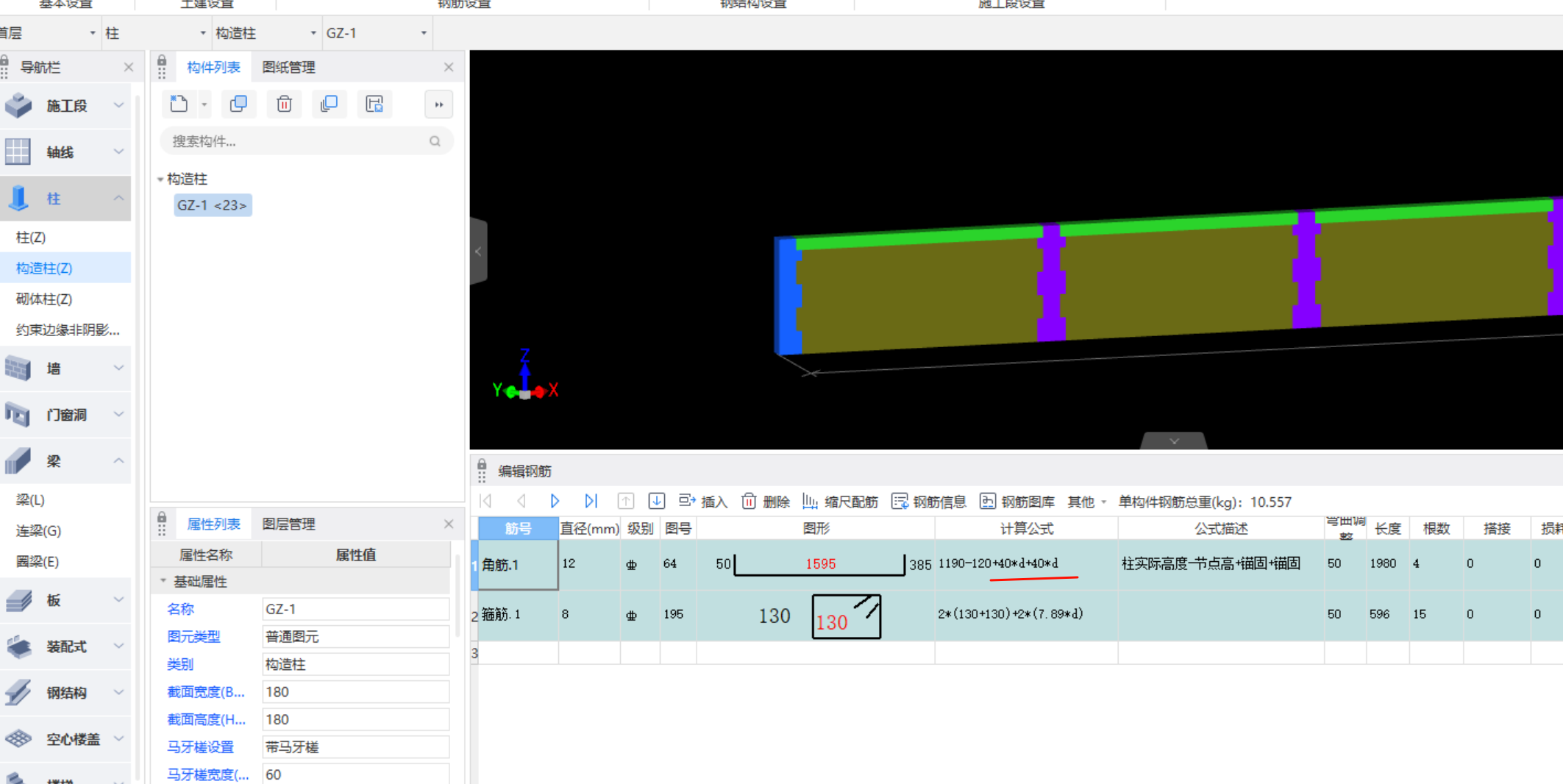
Task: Close the 导航栏 panel
Action: (129, 67)
